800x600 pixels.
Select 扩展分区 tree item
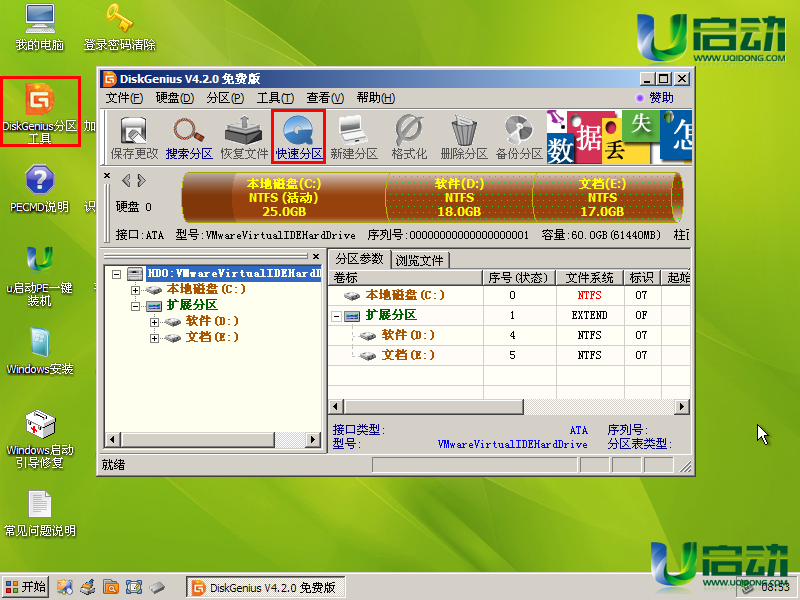click(192, 305)
